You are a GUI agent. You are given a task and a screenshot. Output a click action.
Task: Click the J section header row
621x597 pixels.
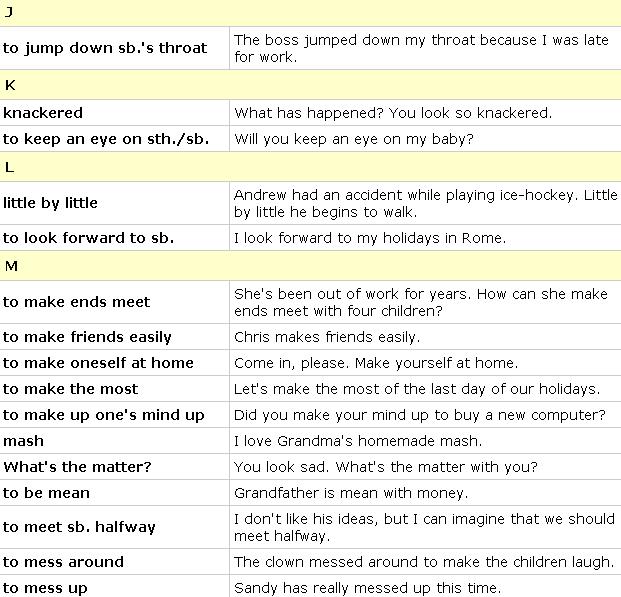click(x=310, y=13)
